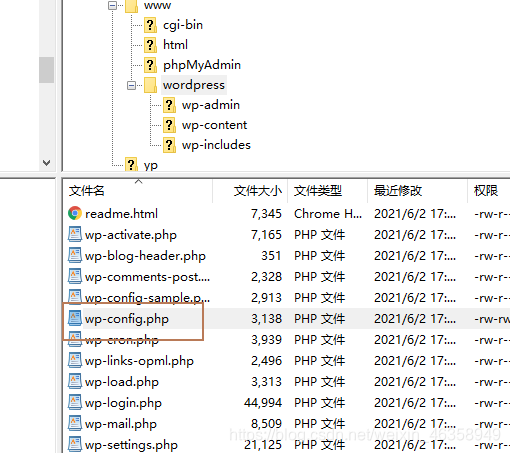Select wp-load.php file name
The width and height of the screenshot is (510, 453).
122,382
